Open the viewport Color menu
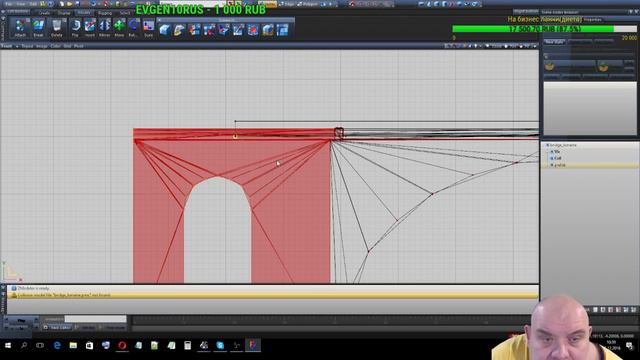 56,46
